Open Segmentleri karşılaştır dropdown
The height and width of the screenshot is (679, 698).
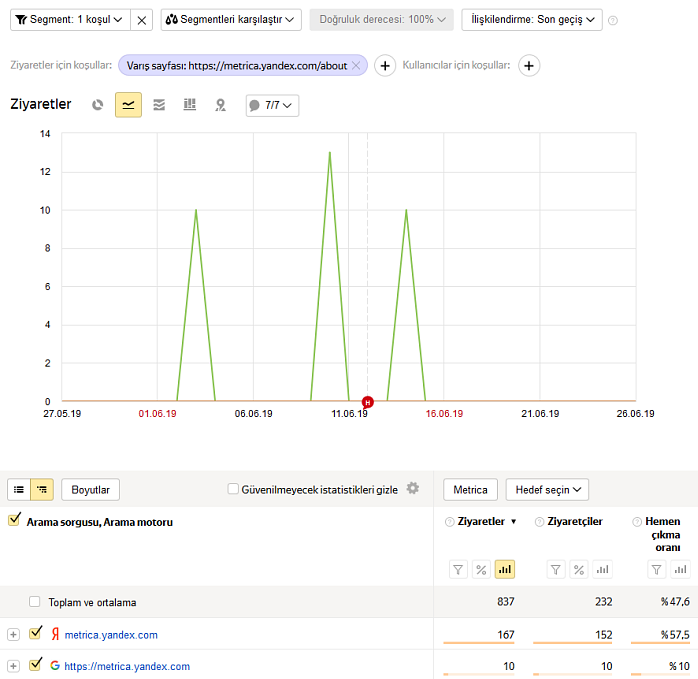[231, 20]
